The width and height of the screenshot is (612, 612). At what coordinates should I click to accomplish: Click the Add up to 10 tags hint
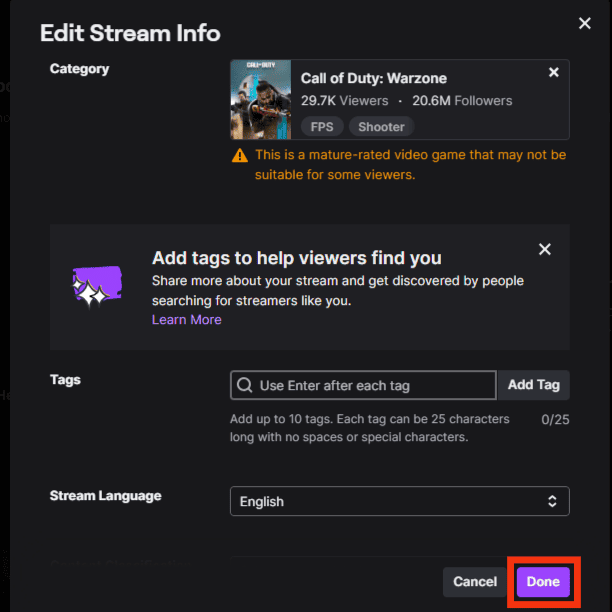[370, 428]
